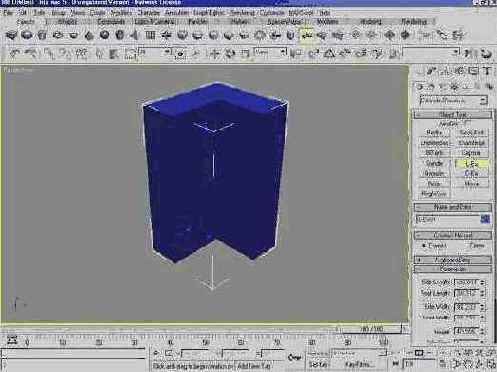Open the named selection sets dropdown
This screenshot has width=497, height=372.
coord(431,52)
